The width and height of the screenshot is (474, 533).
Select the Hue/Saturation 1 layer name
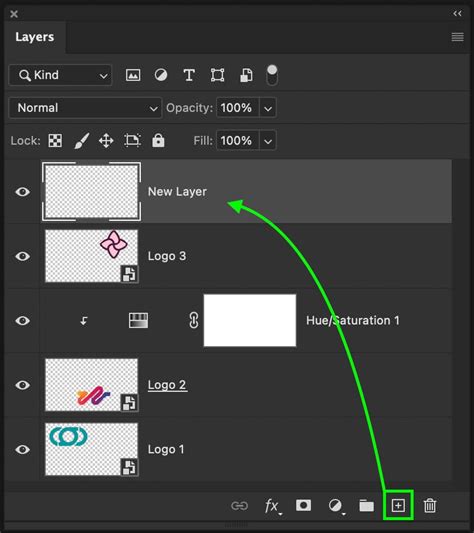tap(353, 321)
